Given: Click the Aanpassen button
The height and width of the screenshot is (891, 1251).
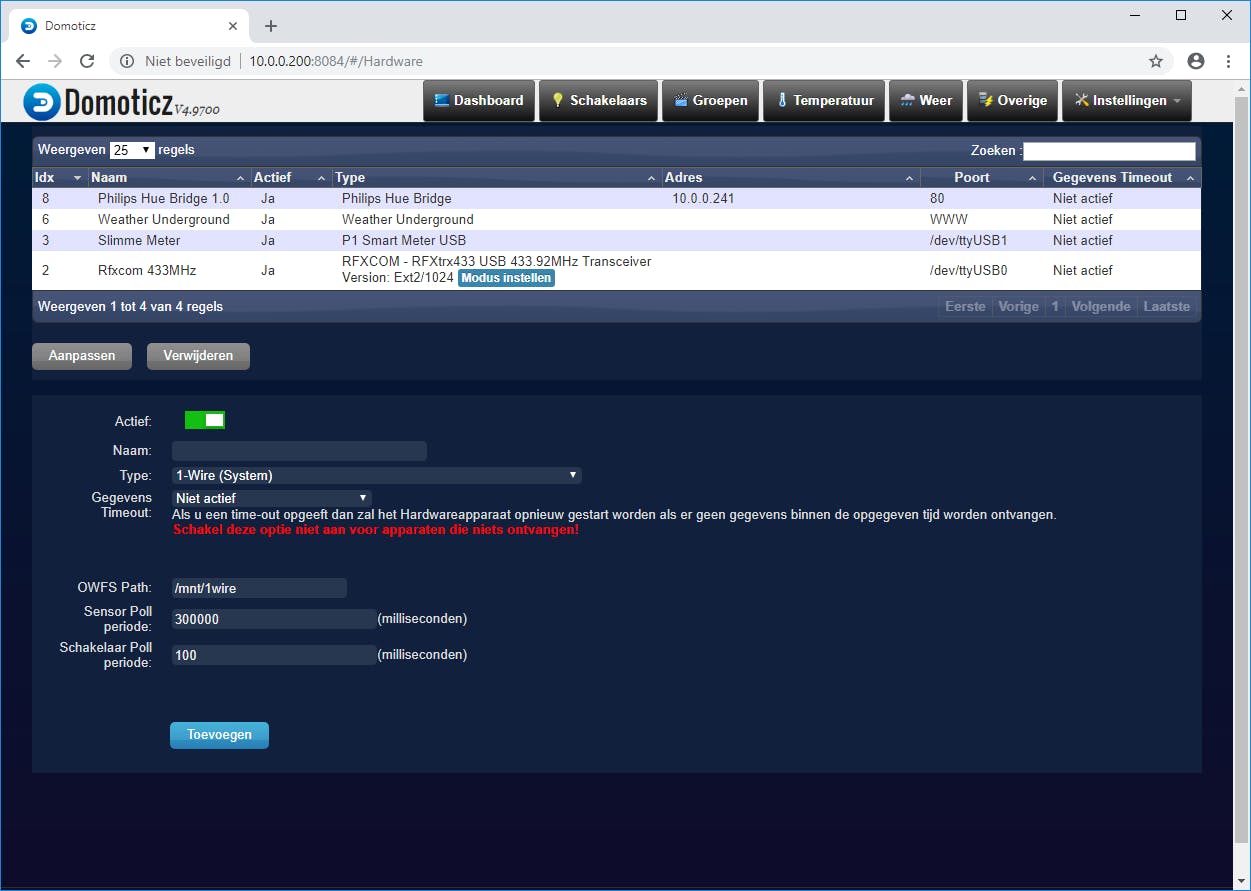Looking at the screenshot, I should click(x=82, y=356).
